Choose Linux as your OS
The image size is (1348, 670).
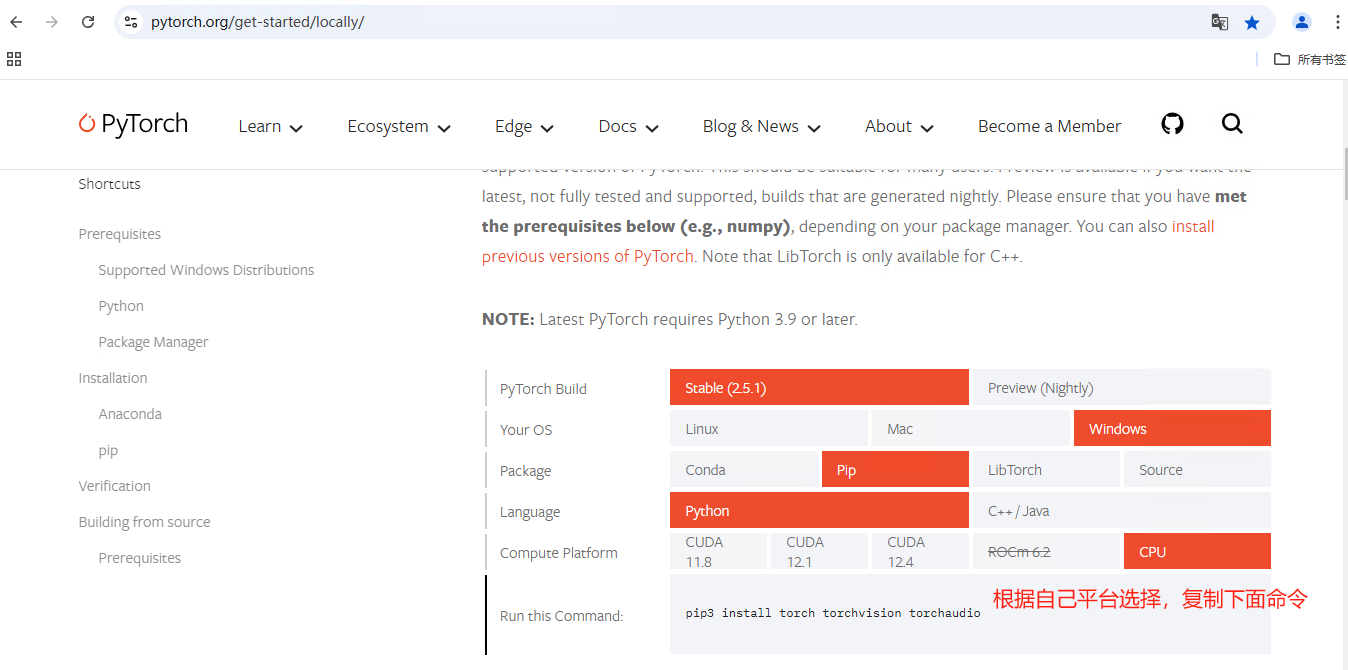click(x=768, y=429)
